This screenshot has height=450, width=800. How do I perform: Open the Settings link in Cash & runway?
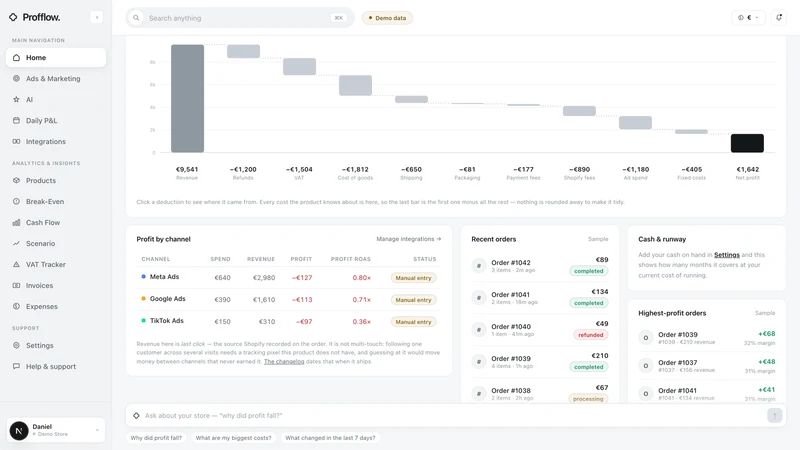[727, 255]
